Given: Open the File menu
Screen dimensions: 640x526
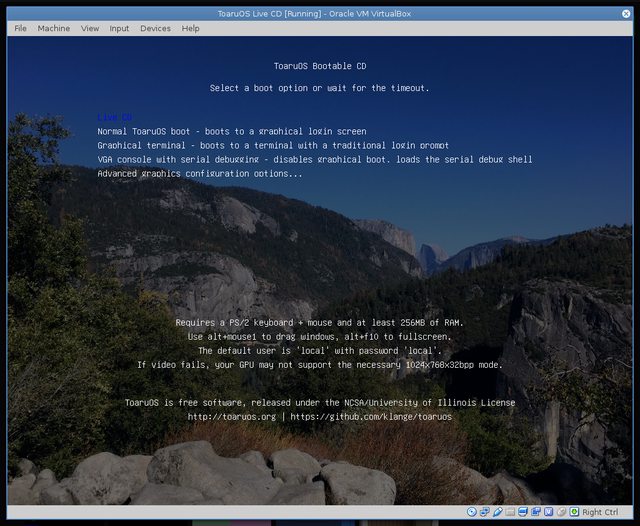Looking at the screenshot, I should [x=20, y=28].
